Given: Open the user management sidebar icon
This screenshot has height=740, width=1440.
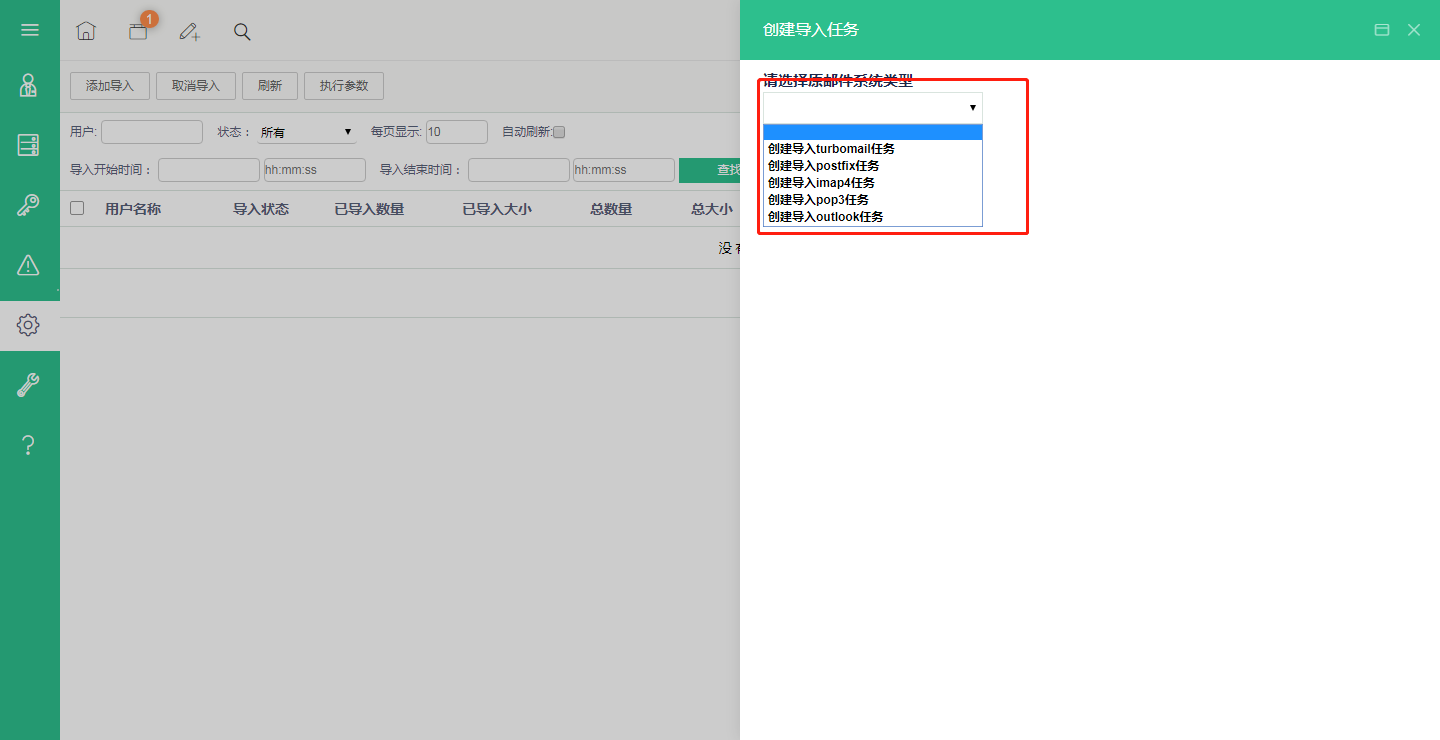Looking at the screenshot, I should coord(29,86).
